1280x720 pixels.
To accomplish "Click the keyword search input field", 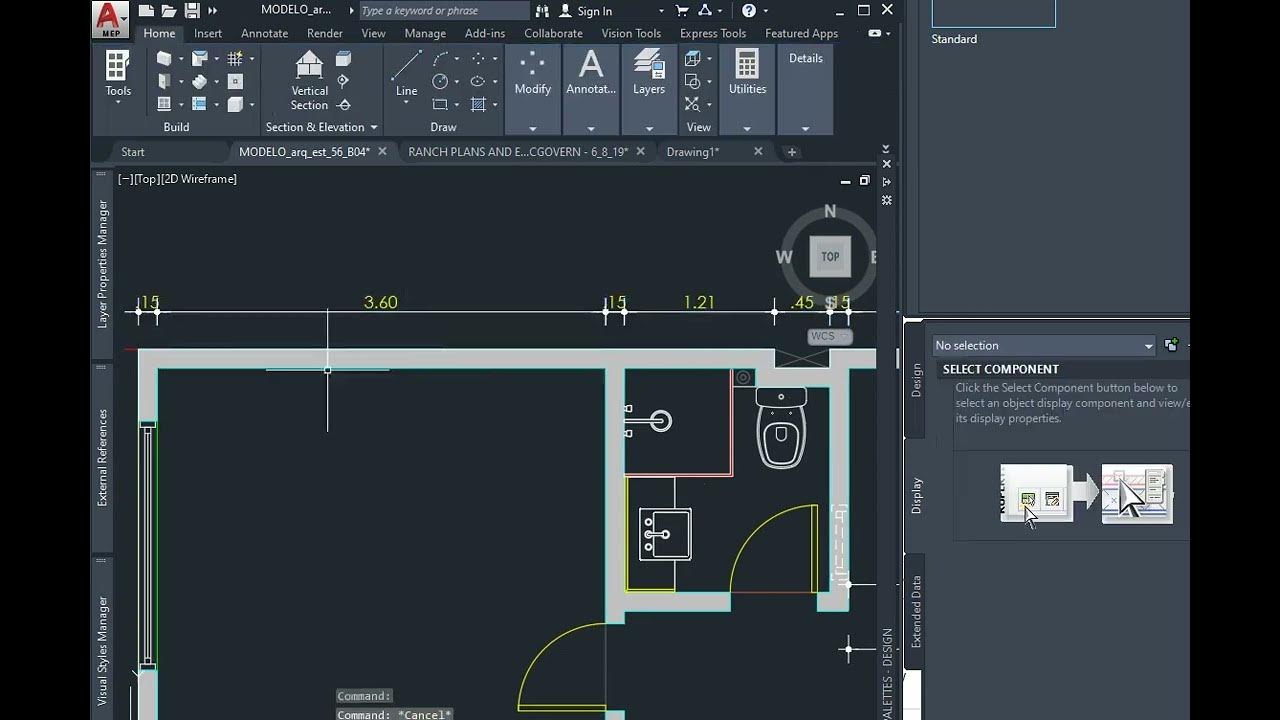I will coord(444,11).
